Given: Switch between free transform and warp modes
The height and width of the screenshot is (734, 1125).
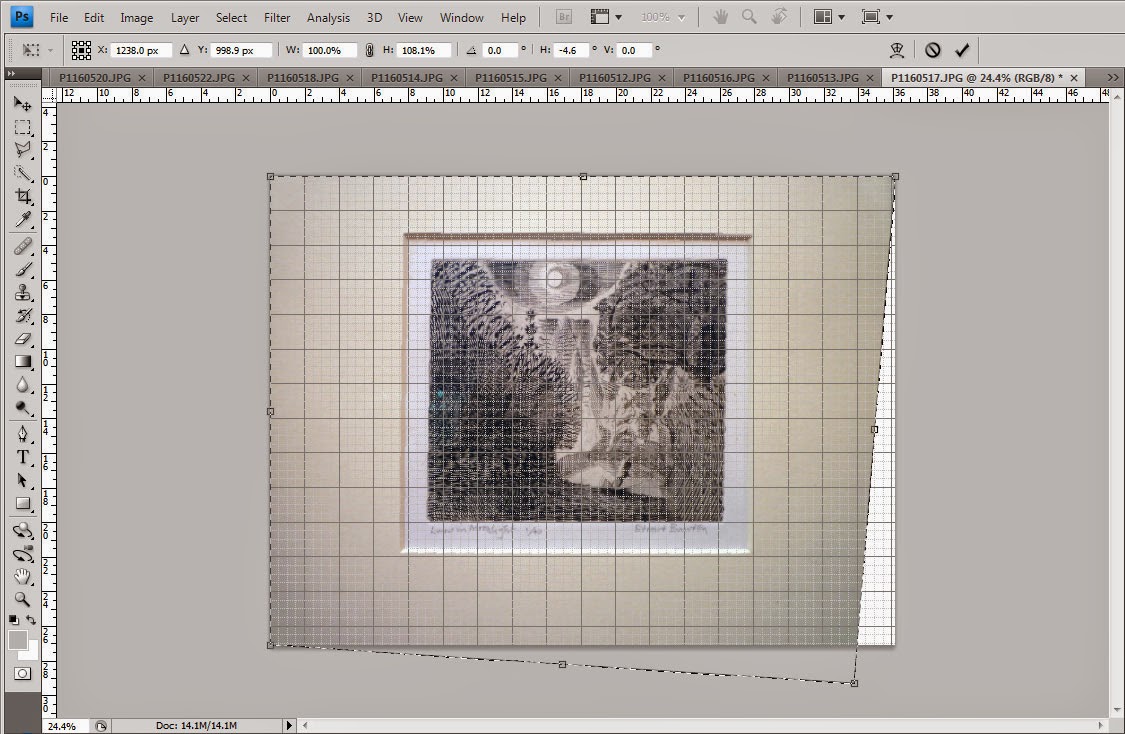Looking at the screenshot, I should coord(897,50).
